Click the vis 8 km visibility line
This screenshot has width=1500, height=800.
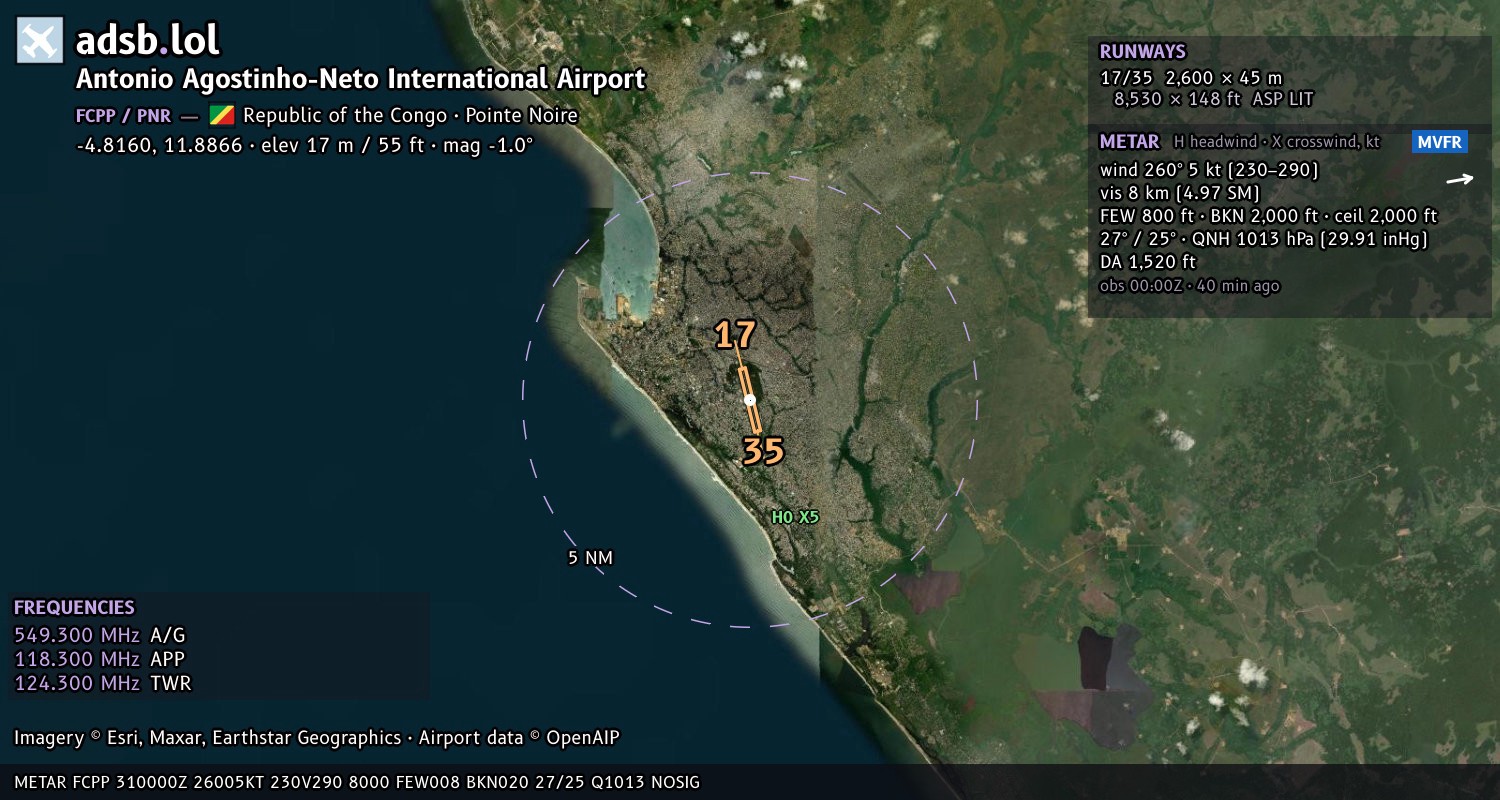tap(1180, 192)
